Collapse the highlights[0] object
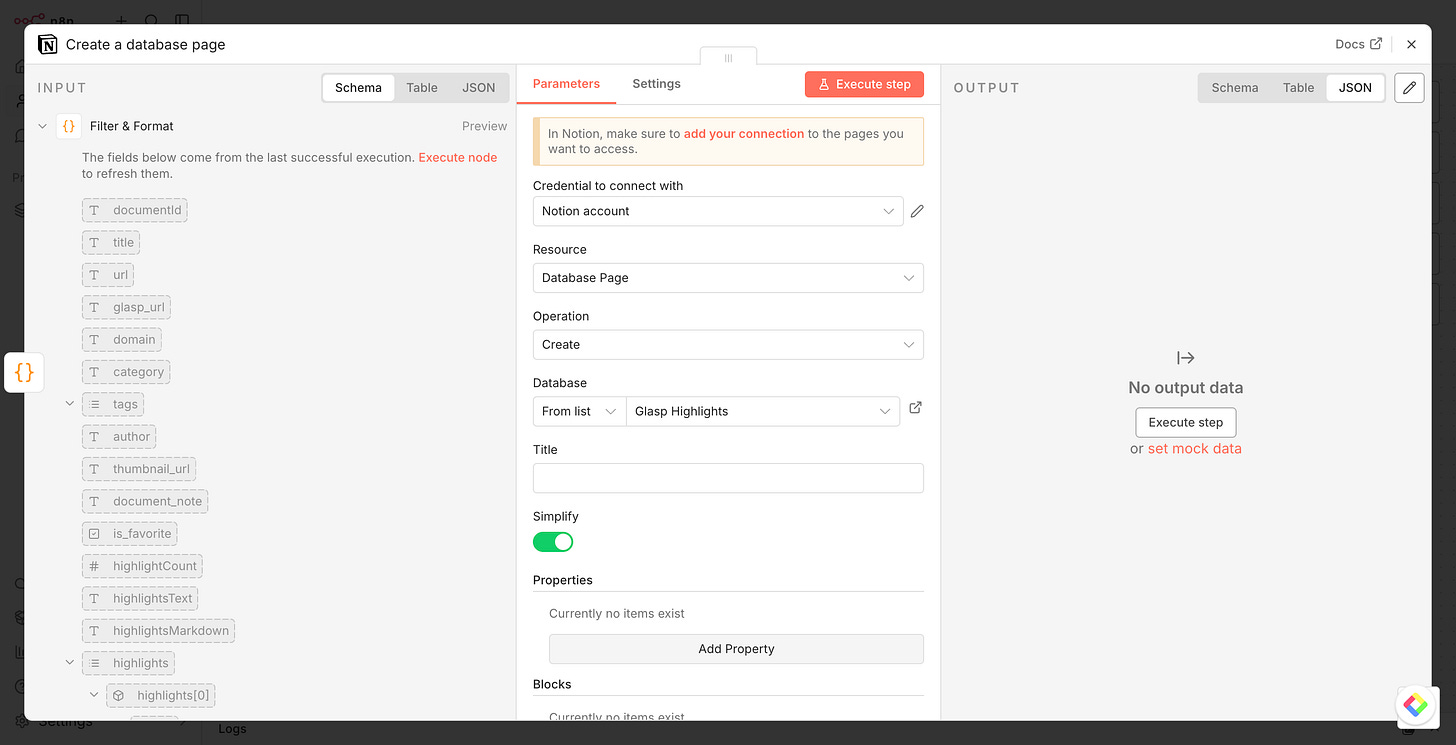Image resolution: width=1456 pixels, height=745 pixels. [94, 695]
